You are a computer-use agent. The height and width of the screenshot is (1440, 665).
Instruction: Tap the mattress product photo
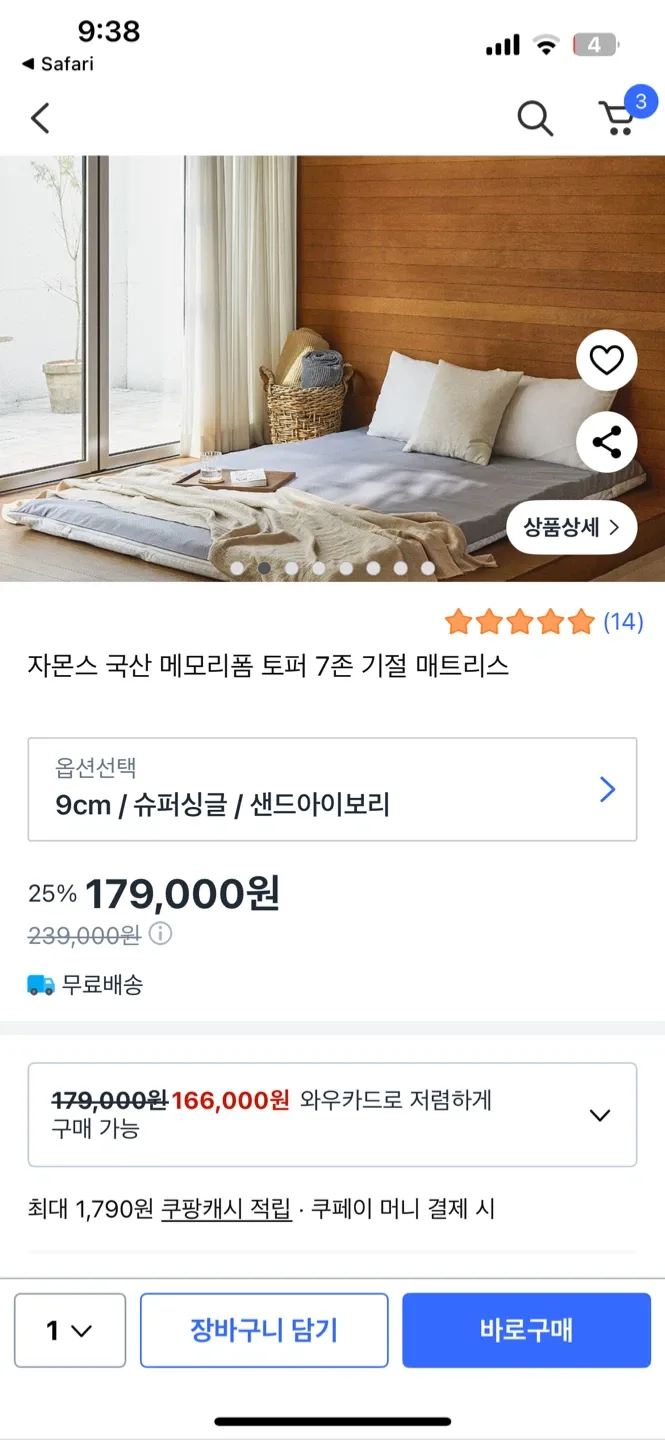pyautogui.click(x=300, y=400)
